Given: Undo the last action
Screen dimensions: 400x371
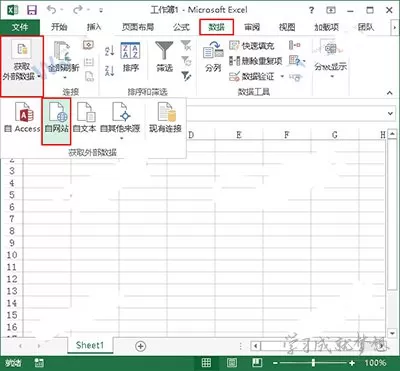Looking at the screenshot, I should point(52,10).
